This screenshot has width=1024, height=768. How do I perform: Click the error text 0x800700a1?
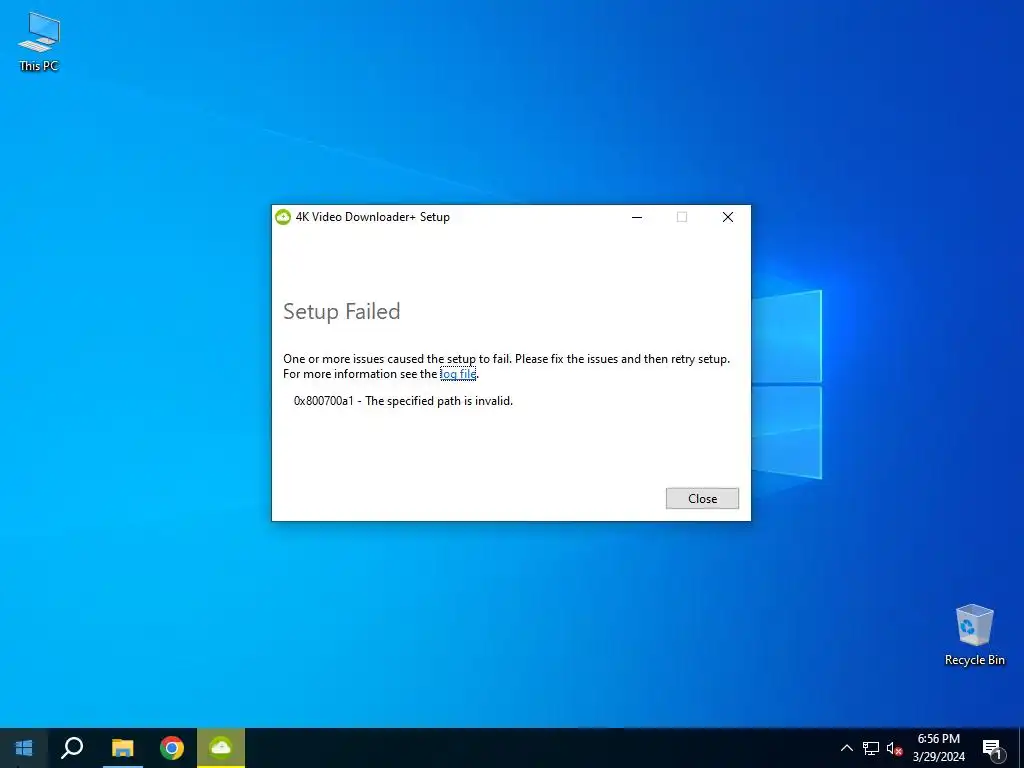tap(323, 401)
